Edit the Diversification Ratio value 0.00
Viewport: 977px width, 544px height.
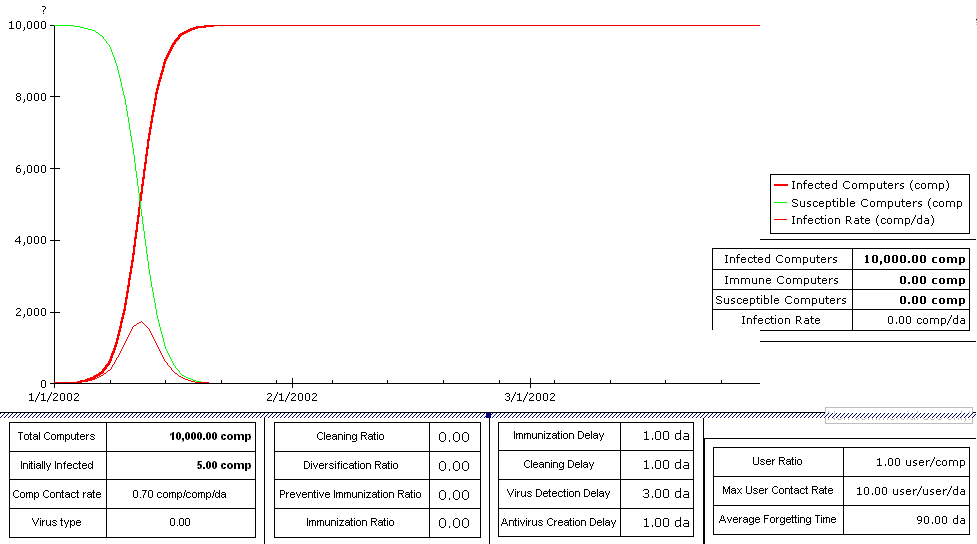pos(454,465)
